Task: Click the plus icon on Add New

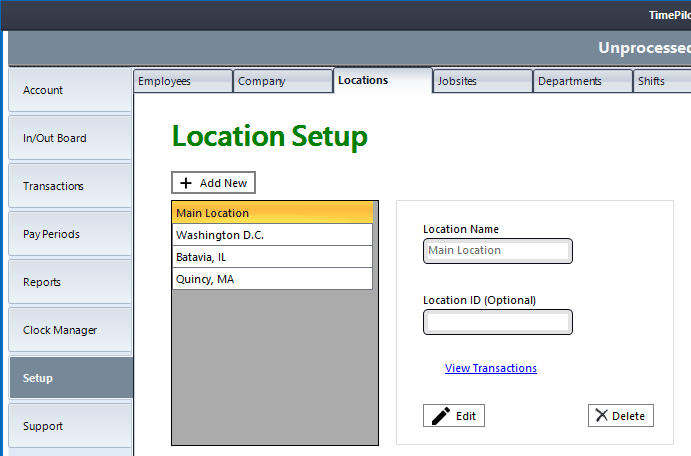Action: 186,183
